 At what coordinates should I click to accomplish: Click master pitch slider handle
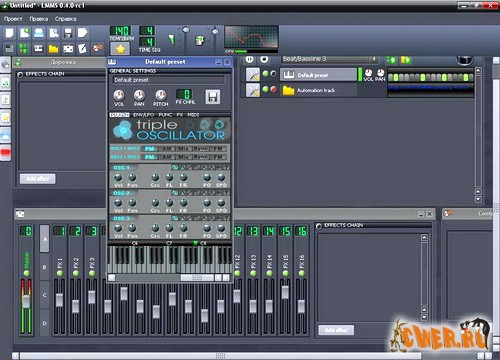tap(215, 32)
